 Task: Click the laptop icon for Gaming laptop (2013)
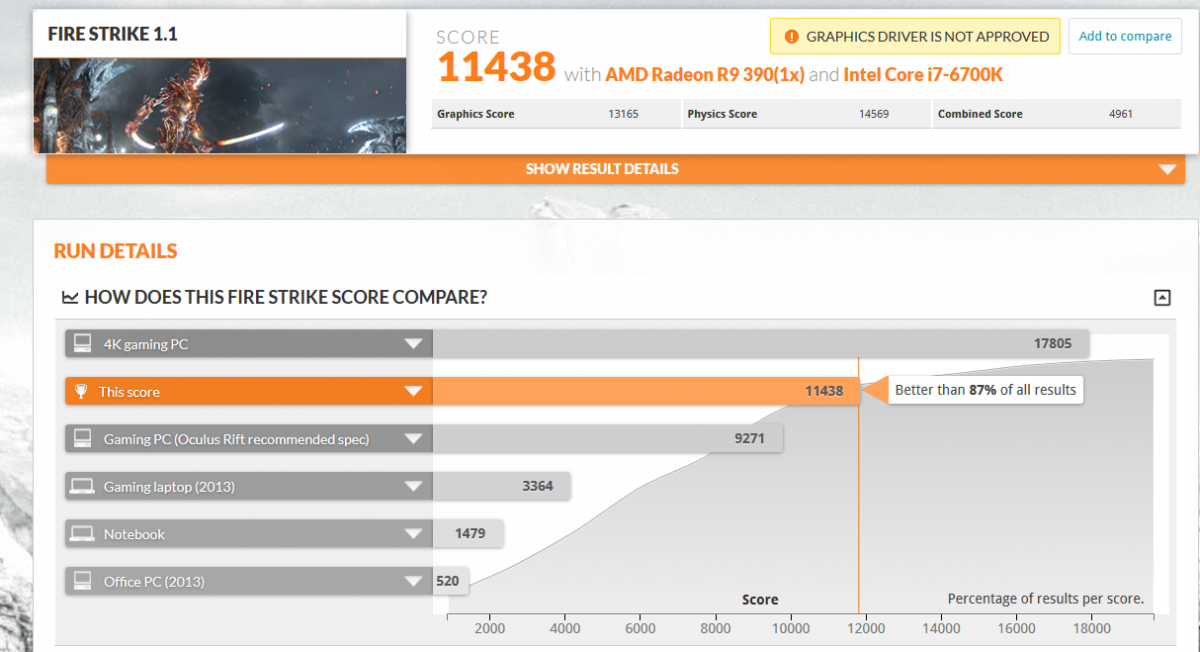pyautogui.click(x=83, y=487)
